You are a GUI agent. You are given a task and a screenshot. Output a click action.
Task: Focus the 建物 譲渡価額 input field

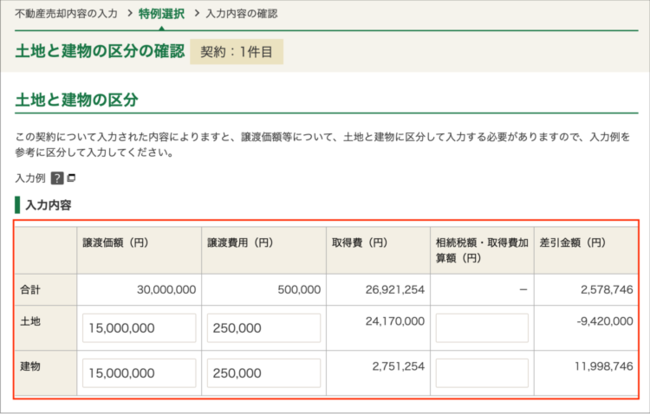(138, 373)
